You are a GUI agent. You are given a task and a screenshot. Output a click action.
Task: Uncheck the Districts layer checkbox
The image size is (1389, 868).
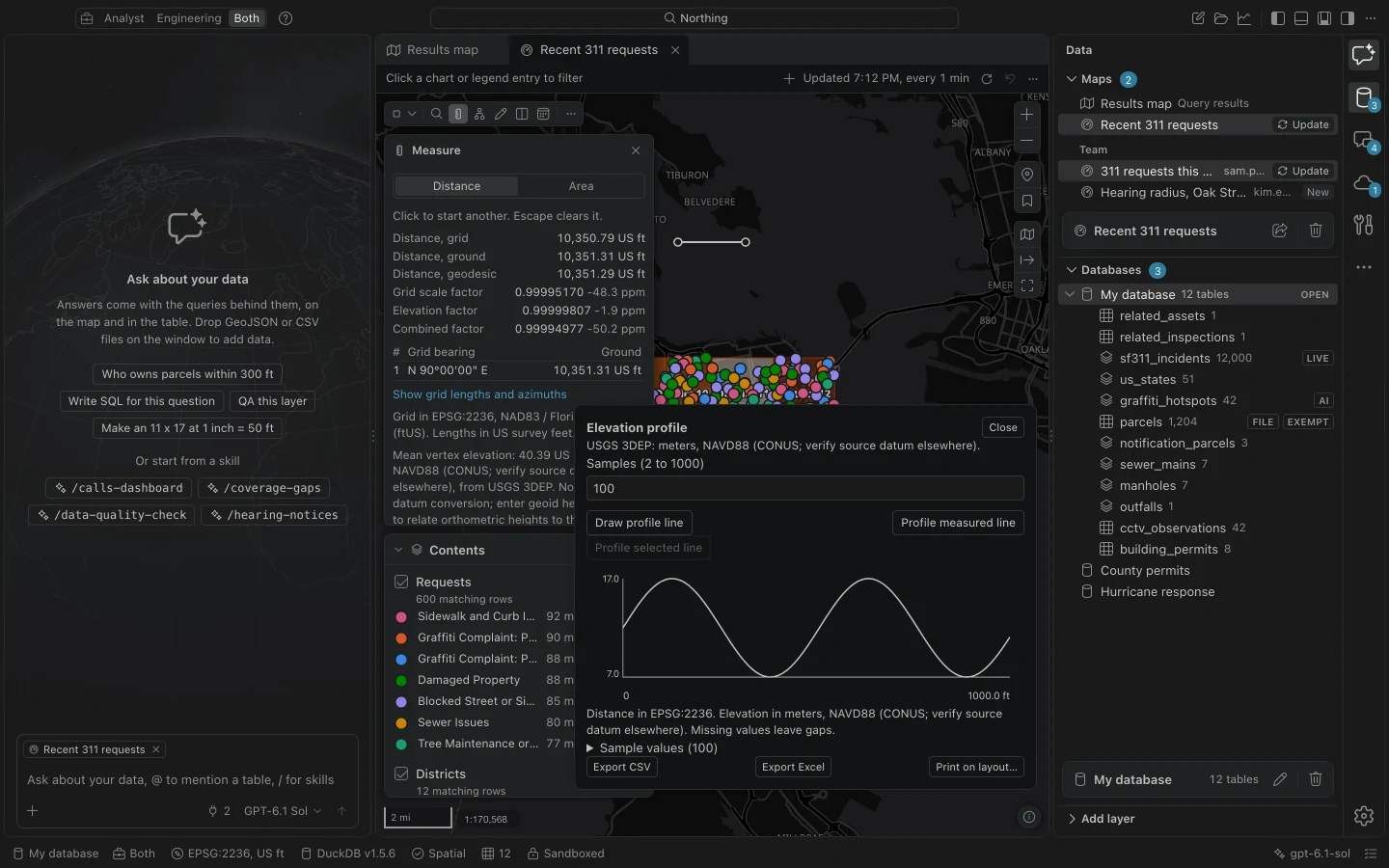coord(401,773)
